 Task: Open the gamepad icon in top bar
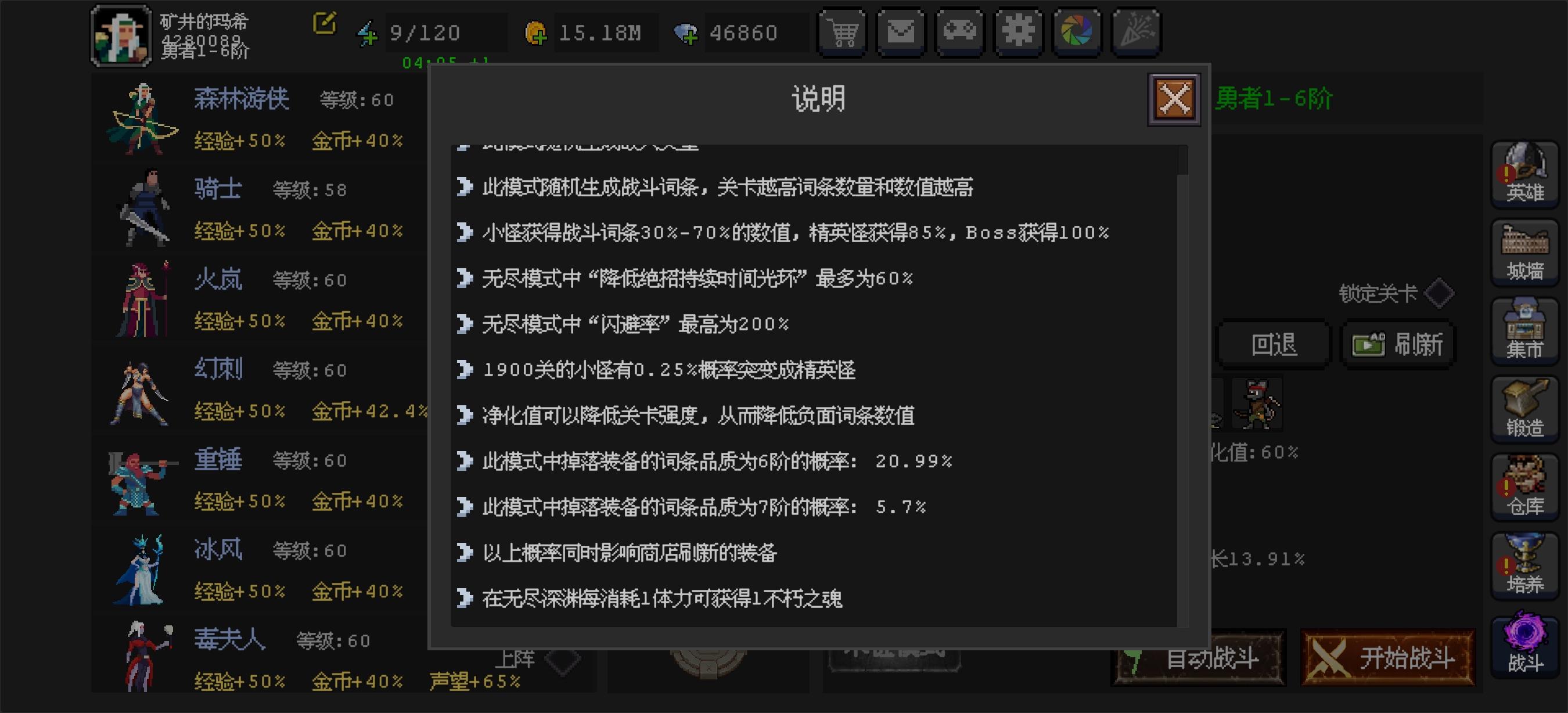(959, 33)
